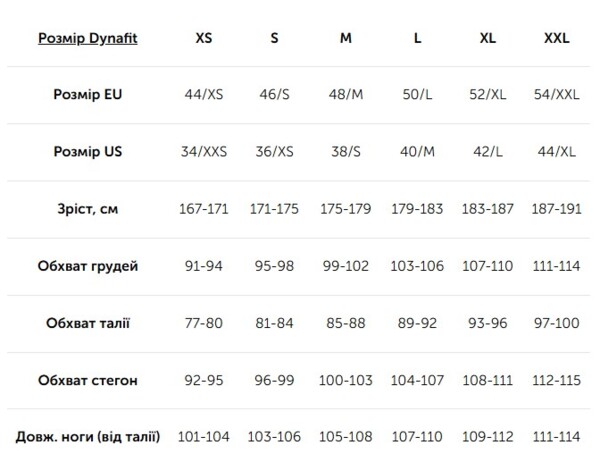The width and height of the screenshot is (600, 462).
Task: Click the Обхват стегон row label
Action: (88, 380)
